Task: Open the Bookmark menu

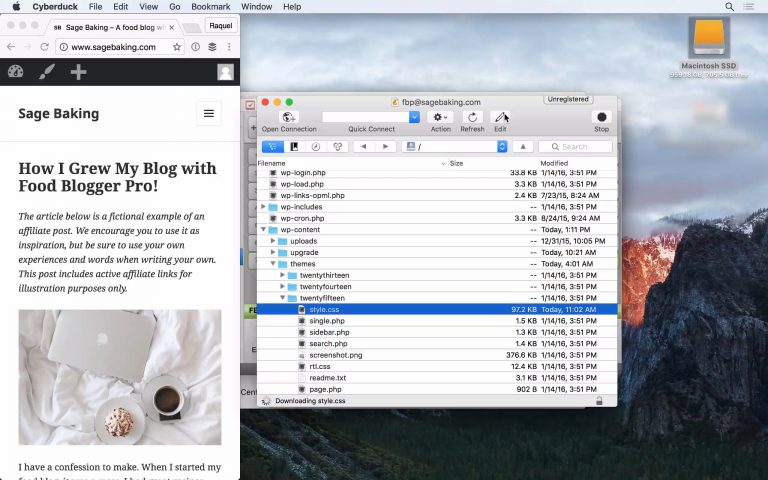Action: click(x=211, y=7)
